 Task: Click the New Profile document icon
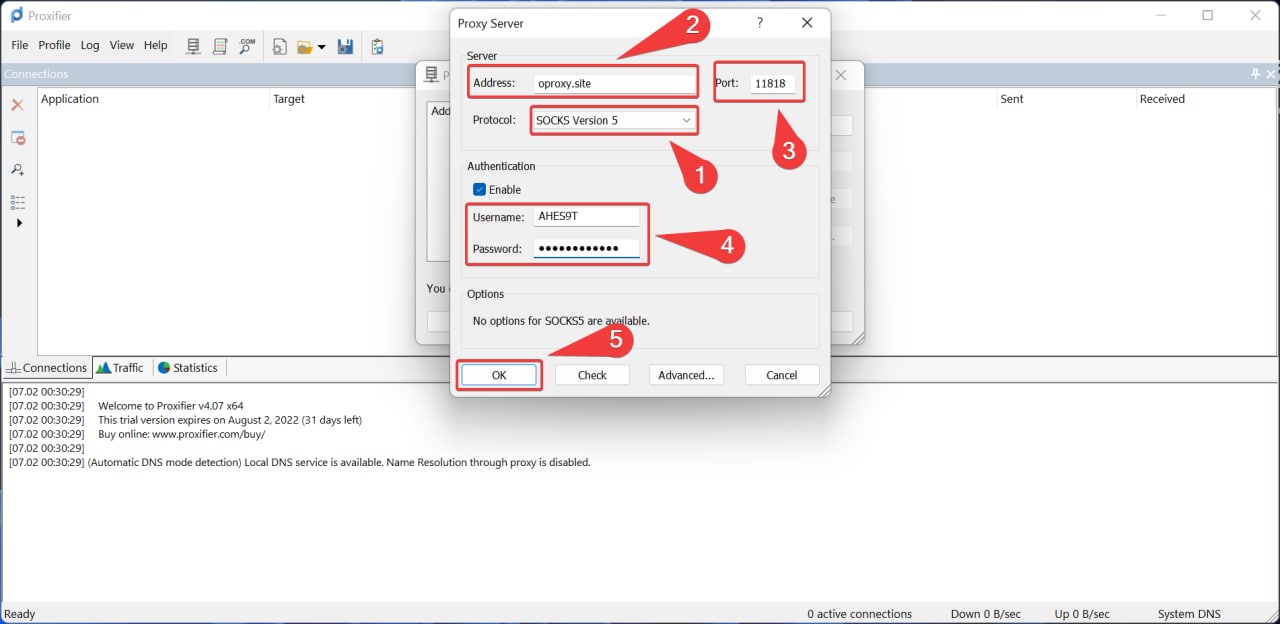[279, 46]
